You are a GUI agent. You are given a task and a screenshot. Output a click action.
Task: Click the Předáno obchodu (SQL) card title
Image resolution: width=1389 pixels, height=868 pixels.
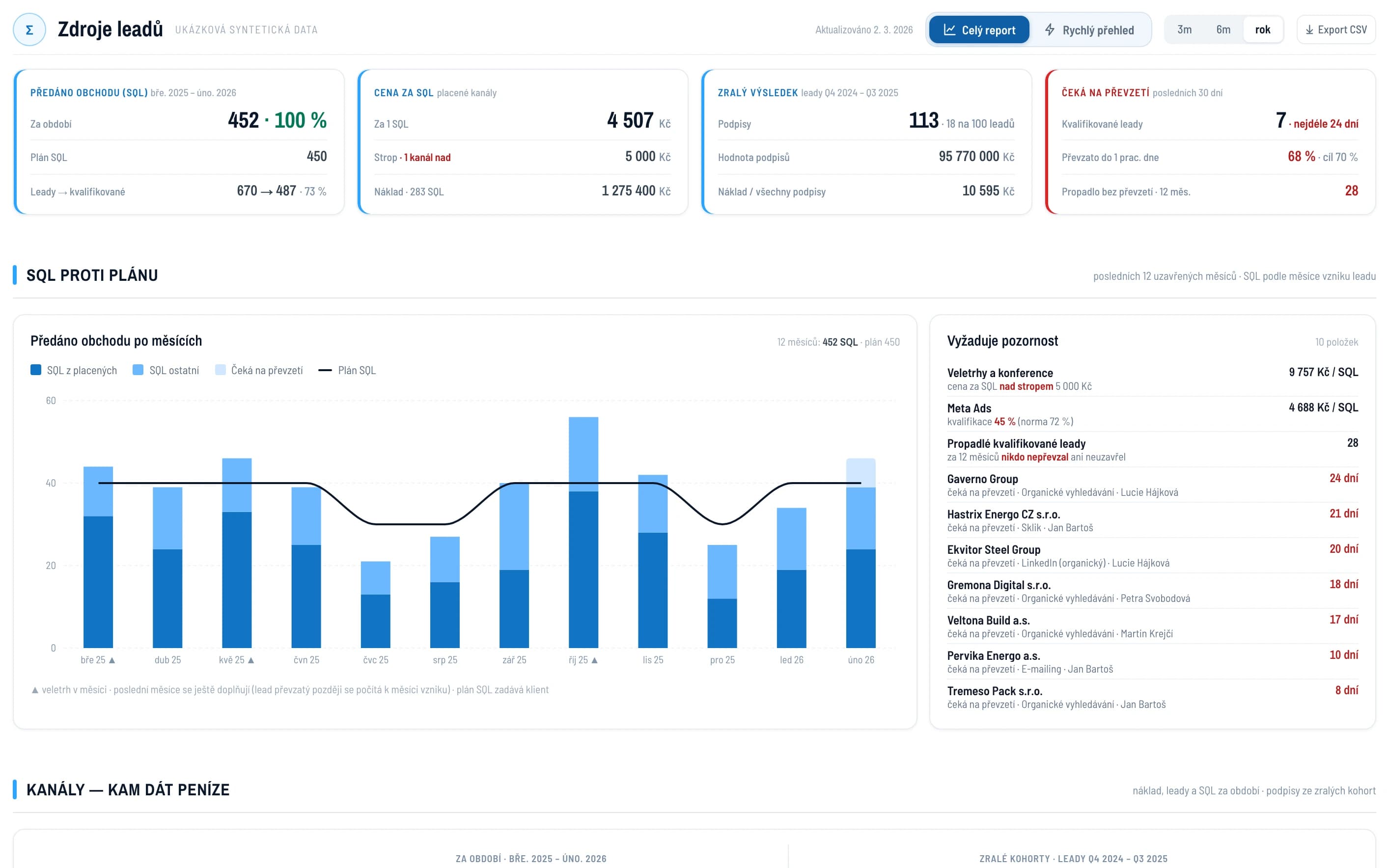click(89, 92)
